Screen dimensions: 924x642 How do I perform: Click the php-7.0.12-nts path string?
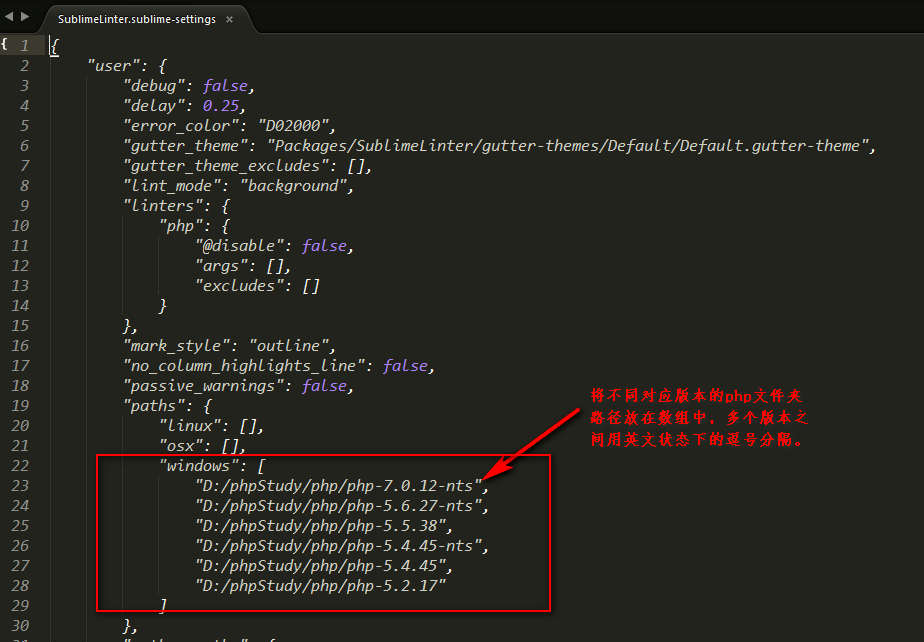(x=341, y=485)
